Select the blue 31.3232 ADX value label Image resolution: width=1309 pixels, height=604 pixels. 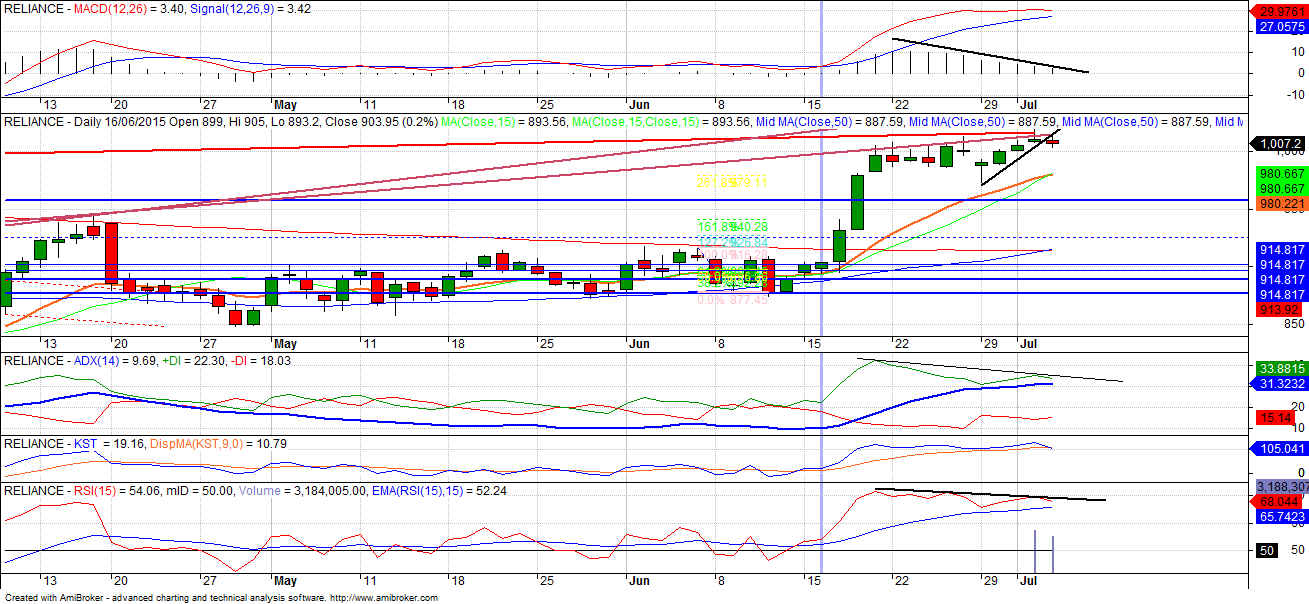[1280, 384]
